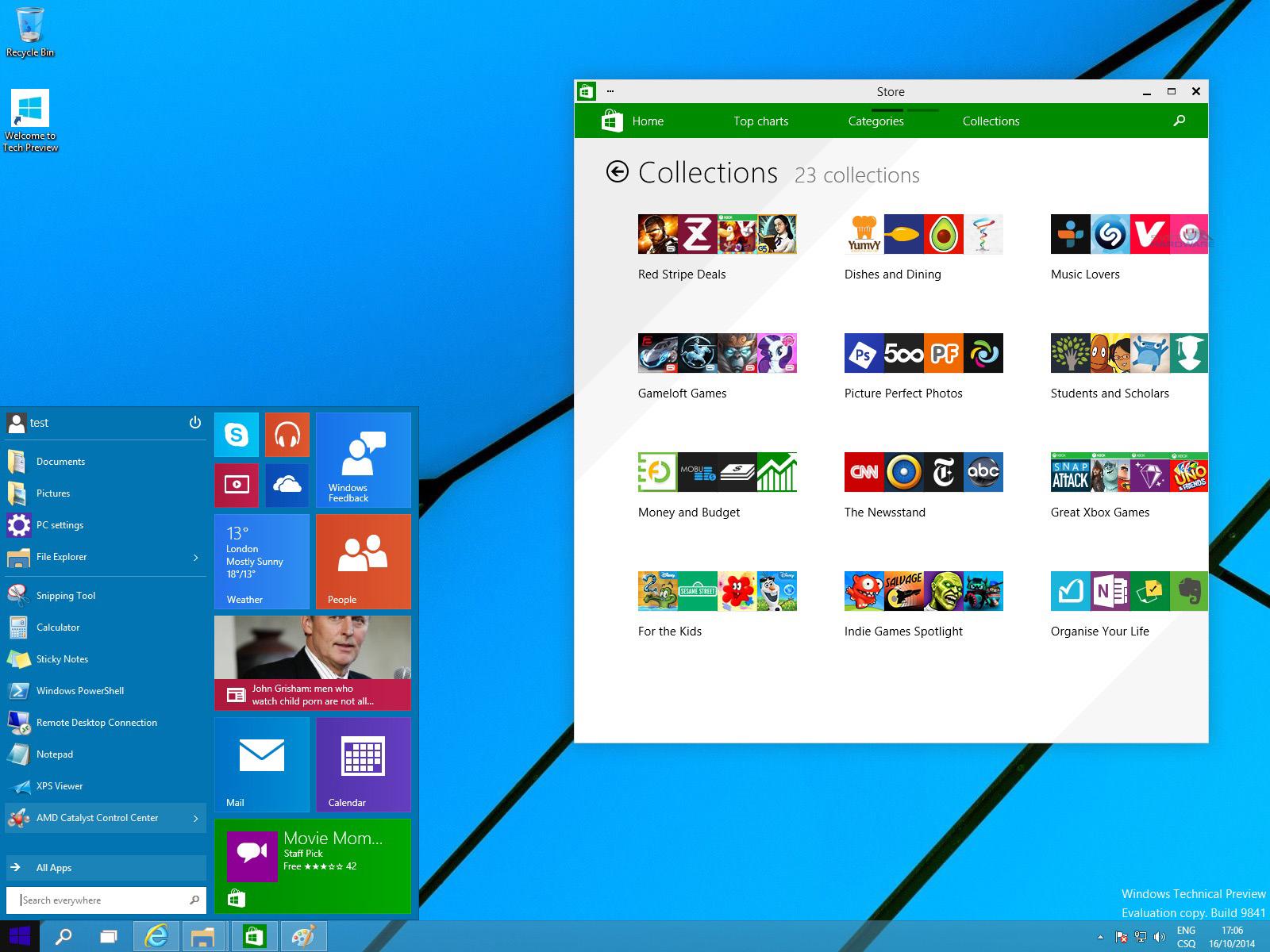Open Snipping Tool from Start menu
This screenshot has height=952, width=1270.
tap(66, 596)
